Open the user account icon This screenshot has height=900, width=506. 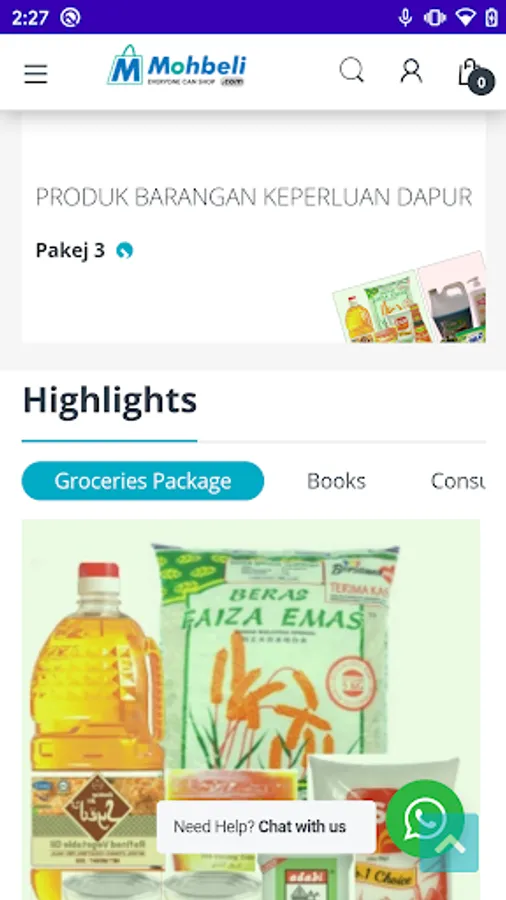tap(411, 71)
